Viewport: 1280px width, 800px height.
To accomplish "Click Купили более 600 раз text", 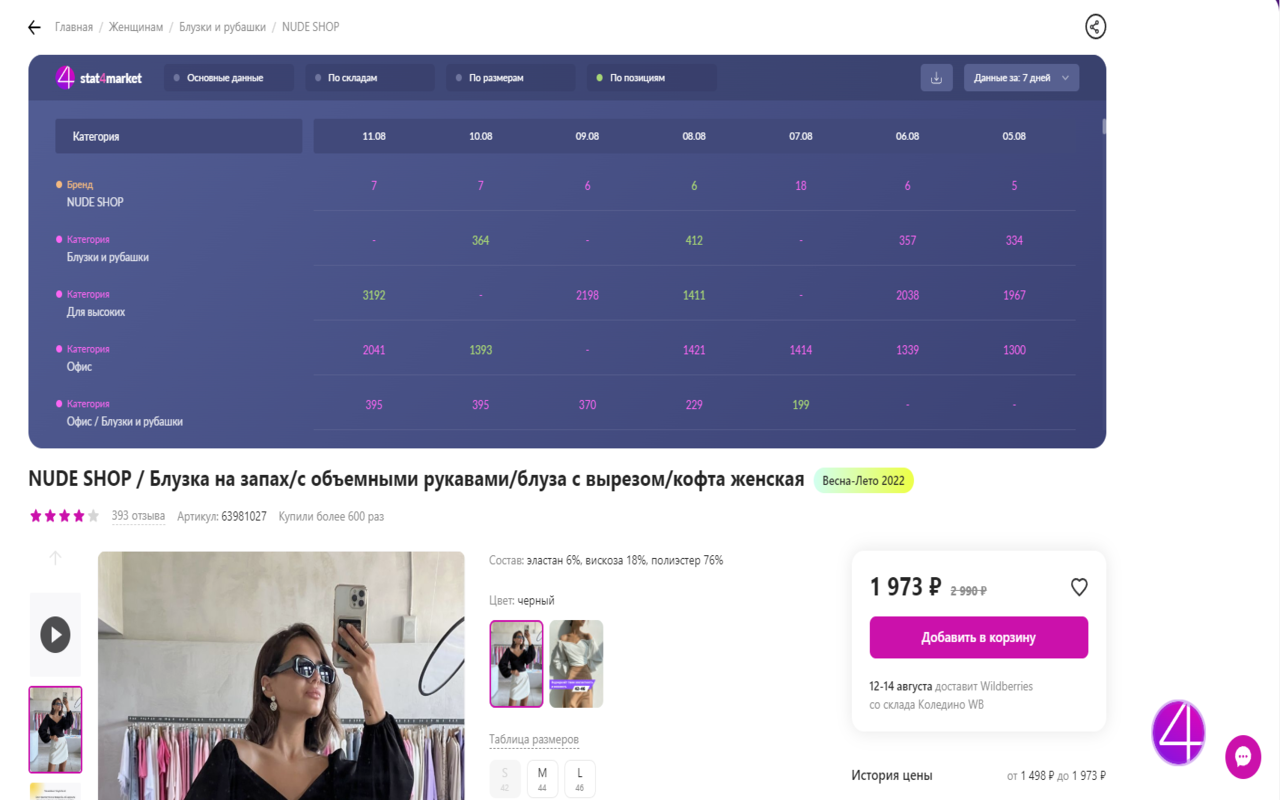I will tap(331, 516).
